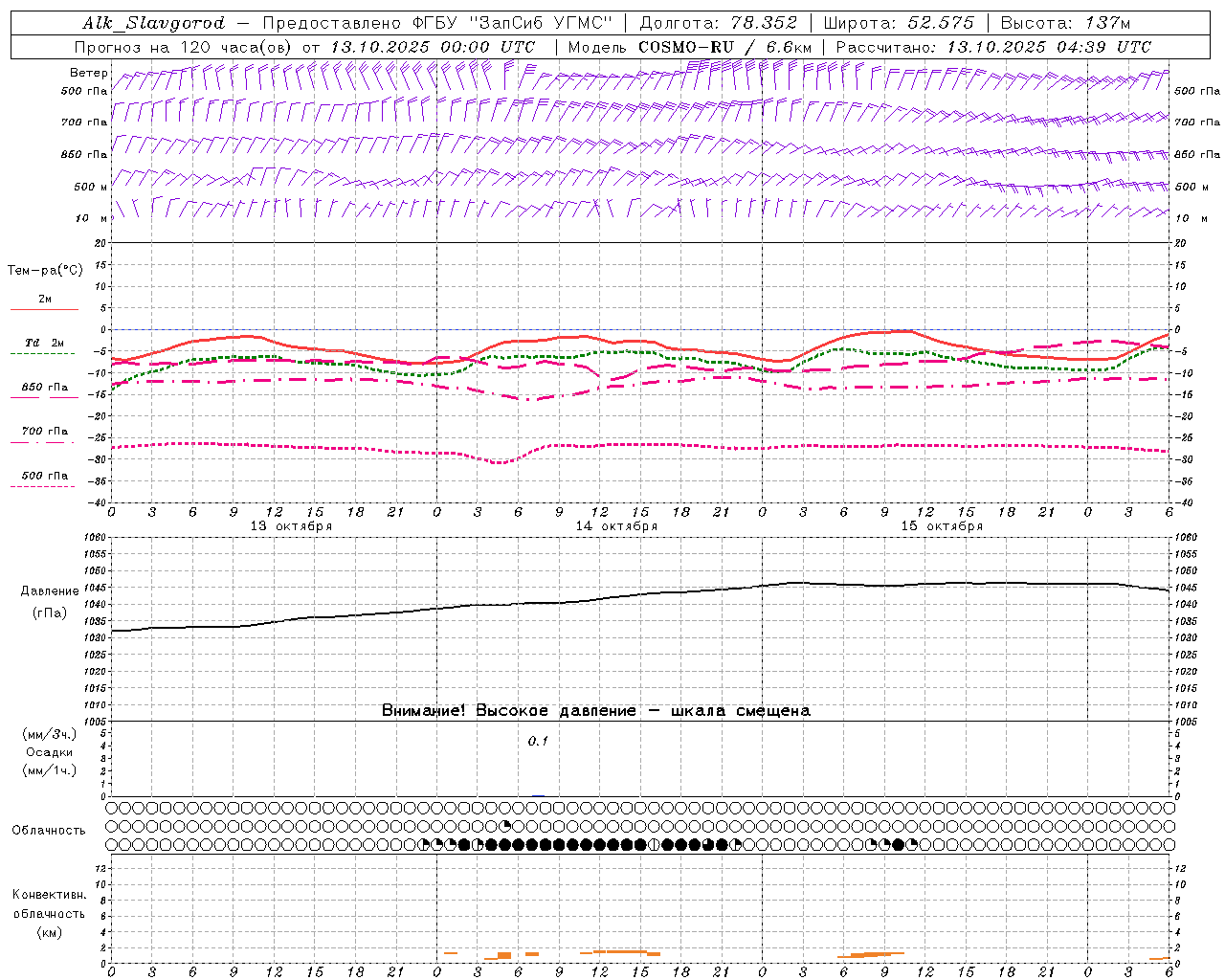Click the Давление axis title
Viewport: 1225px width, 980px height.
pos(50,591)
